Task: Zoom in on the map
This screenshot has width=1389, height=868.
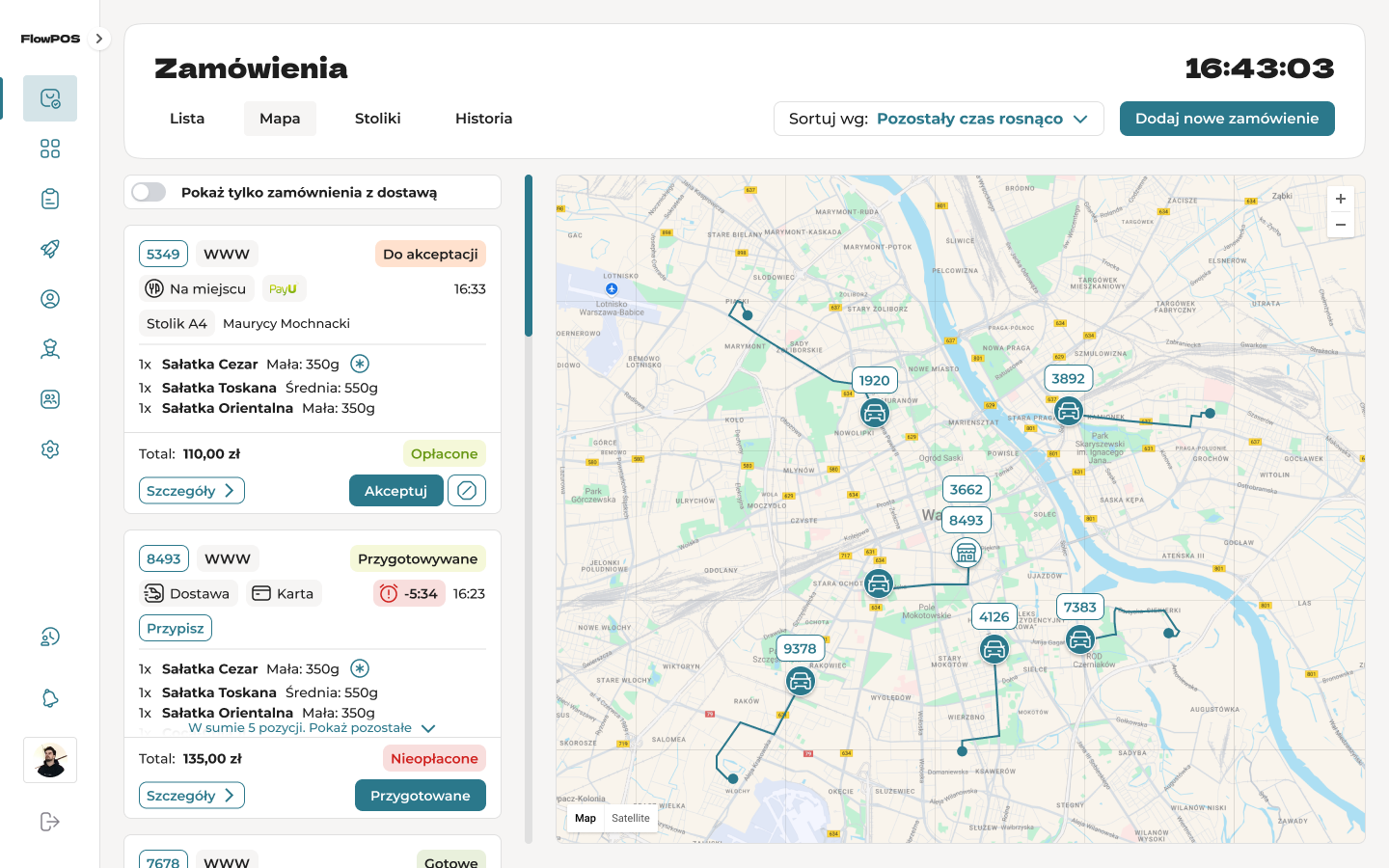Action: click(1340, 199)
